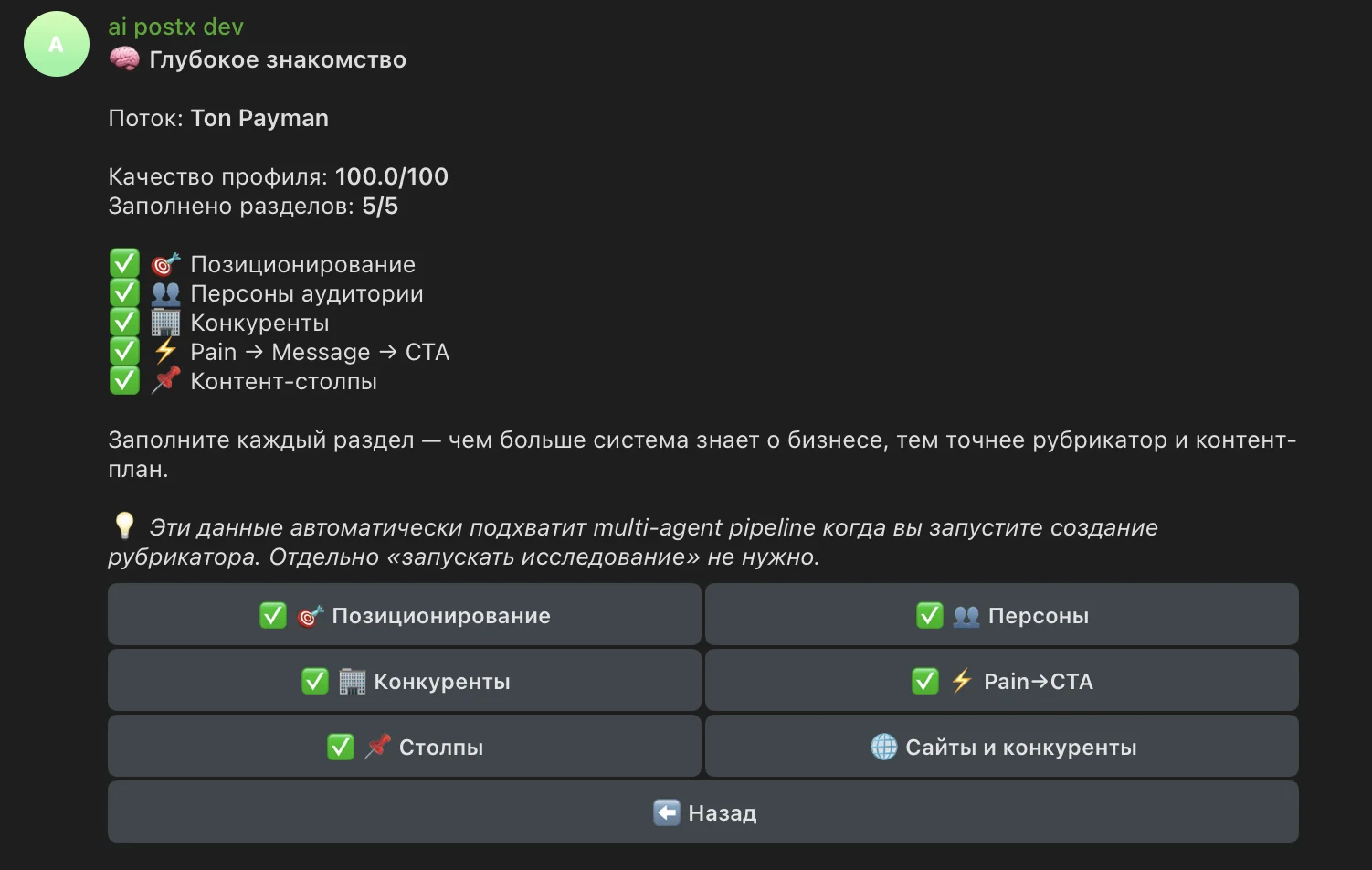The height and width of the screenshot is (870, 1372).
Task: Click the green checkmark beside Позиционирование in list
Action: [x=124, y=263]
